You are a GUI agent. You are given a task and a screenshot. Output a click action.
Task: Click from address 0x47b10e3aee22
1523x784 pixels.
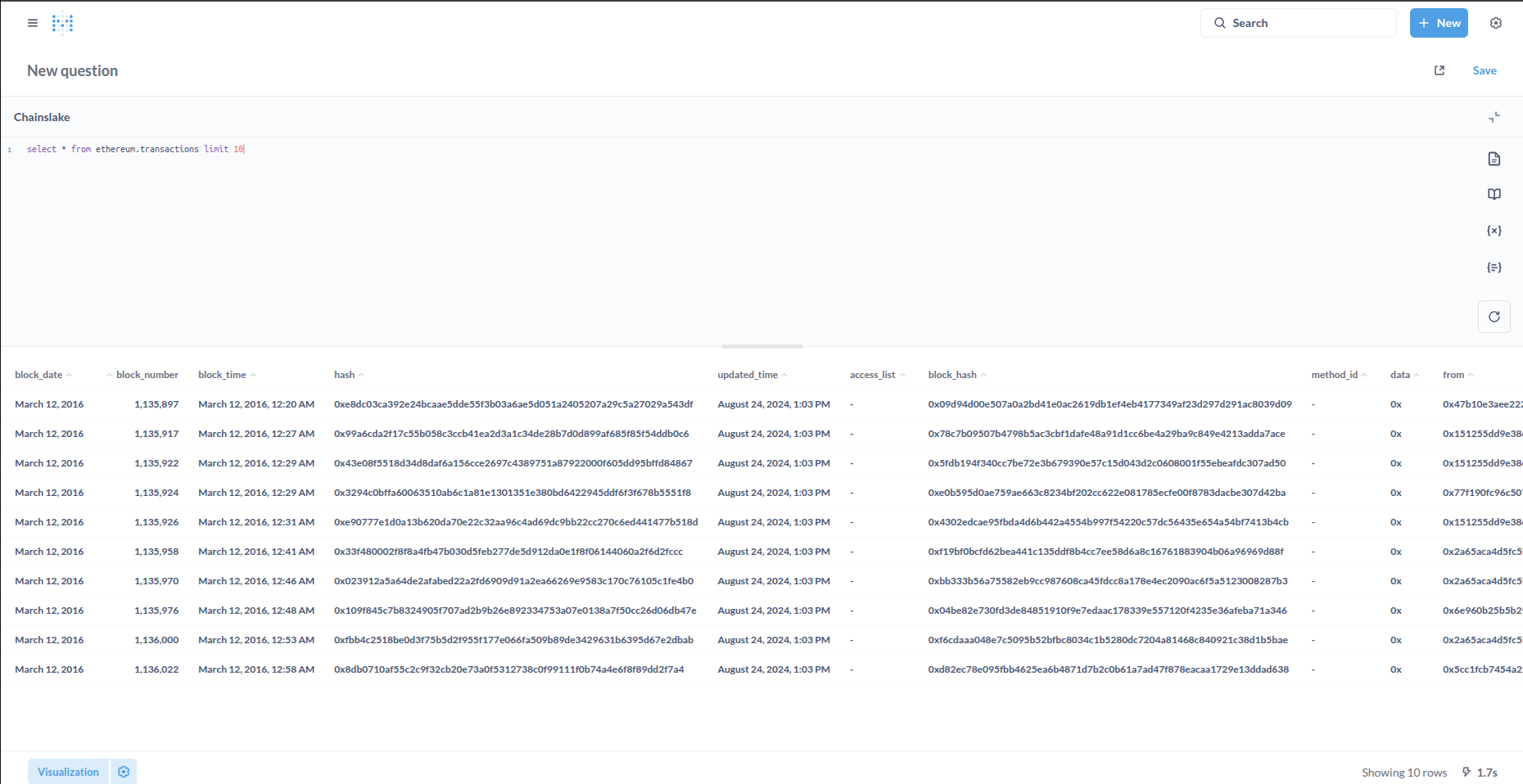tap(1482, 404)
